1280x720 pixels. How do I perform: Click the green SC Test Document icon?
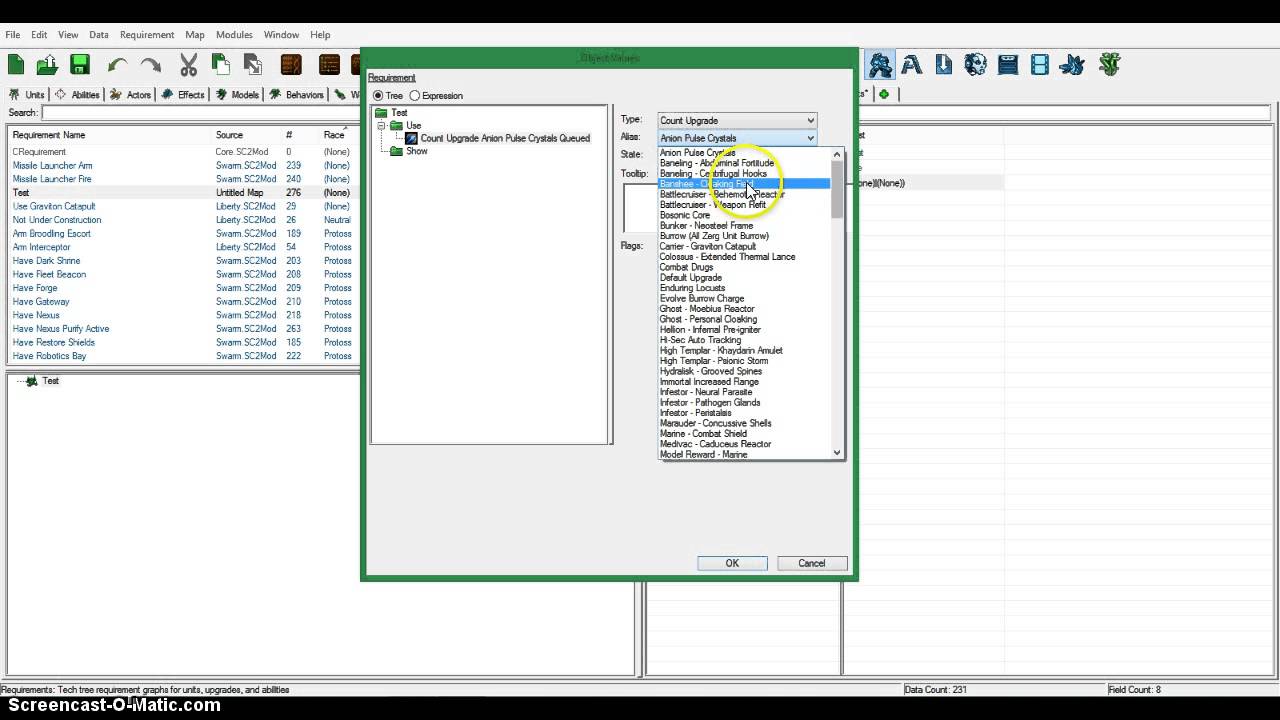pos(1109,65)
